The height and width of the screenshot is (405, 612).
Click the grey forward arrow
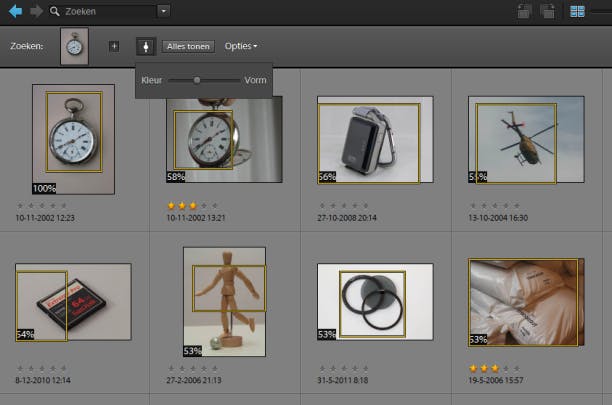click(x=36, y=11)
